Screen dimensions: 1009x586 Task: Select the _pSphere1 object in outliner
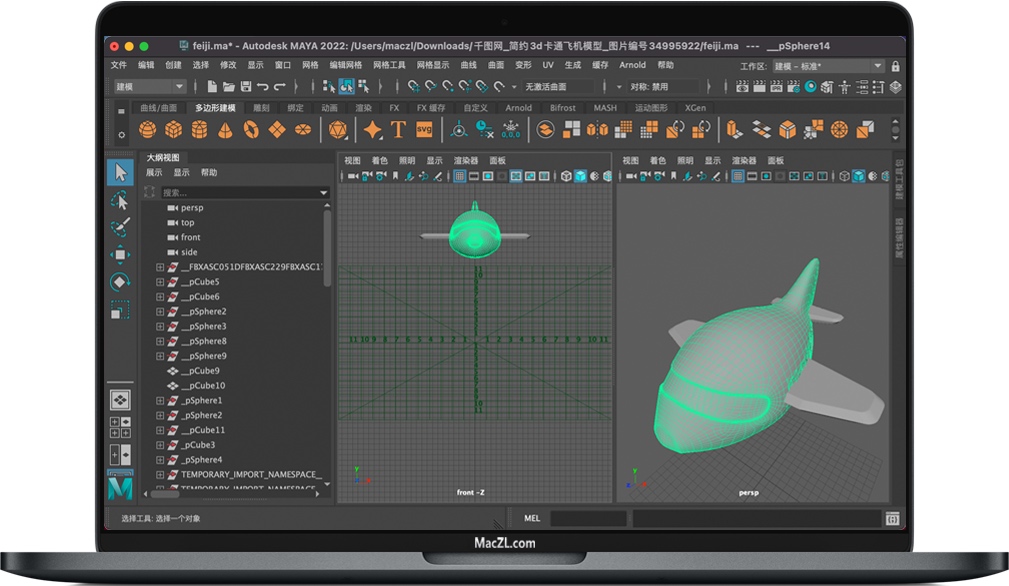click(202, 400)
